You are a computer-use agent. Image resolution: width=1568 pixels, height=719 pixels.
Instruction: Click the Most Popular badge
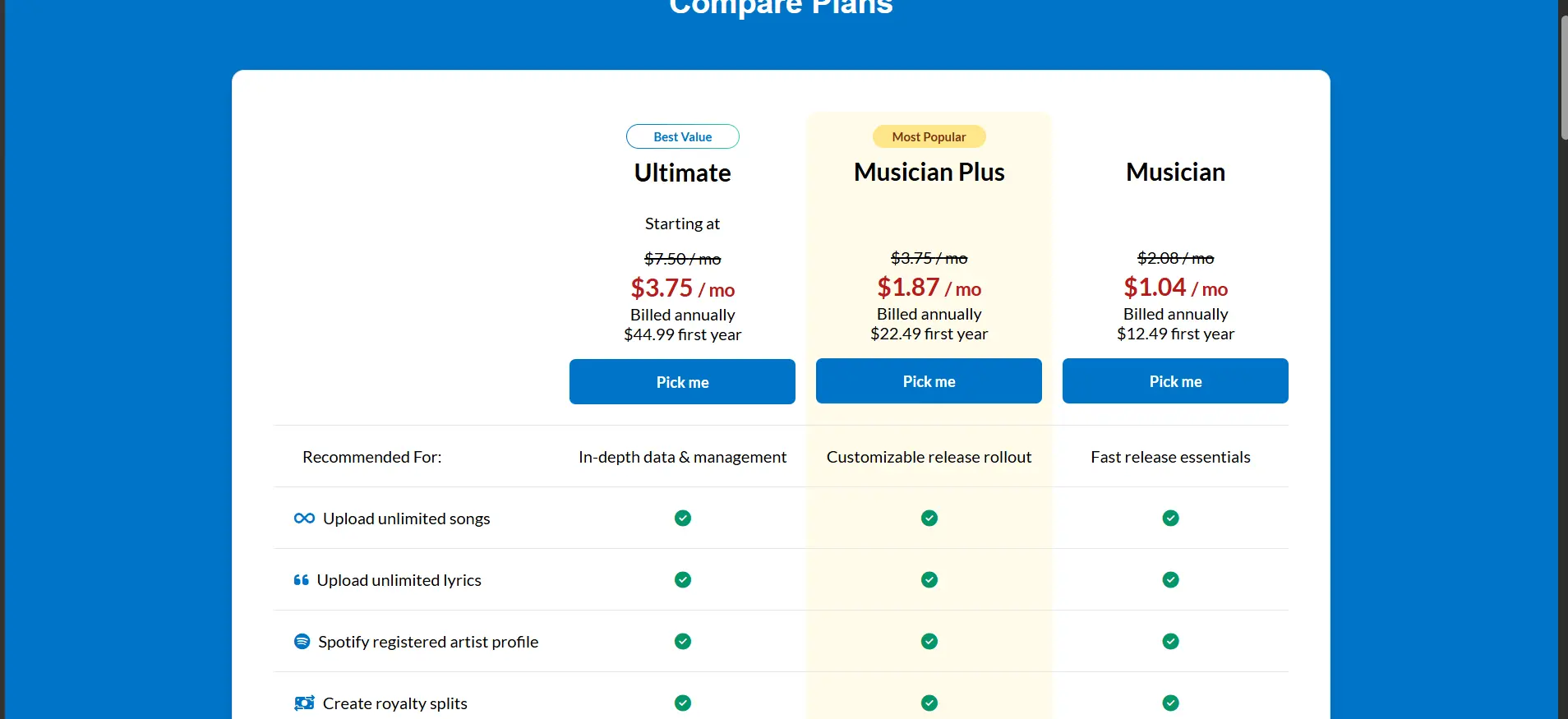click(929, 136)
